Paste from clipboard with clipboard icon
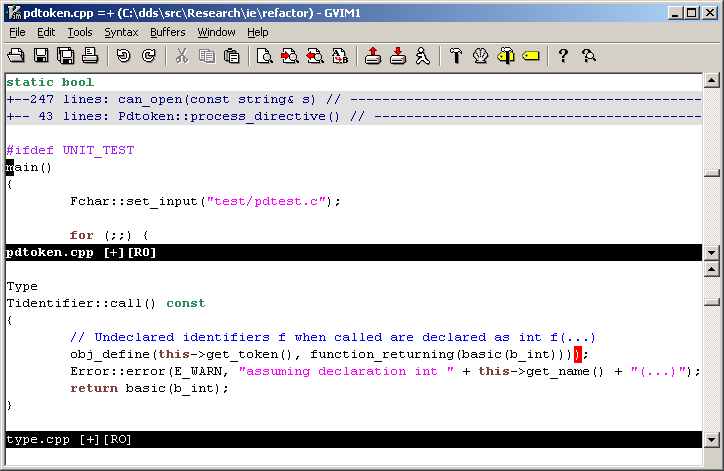 231,56
